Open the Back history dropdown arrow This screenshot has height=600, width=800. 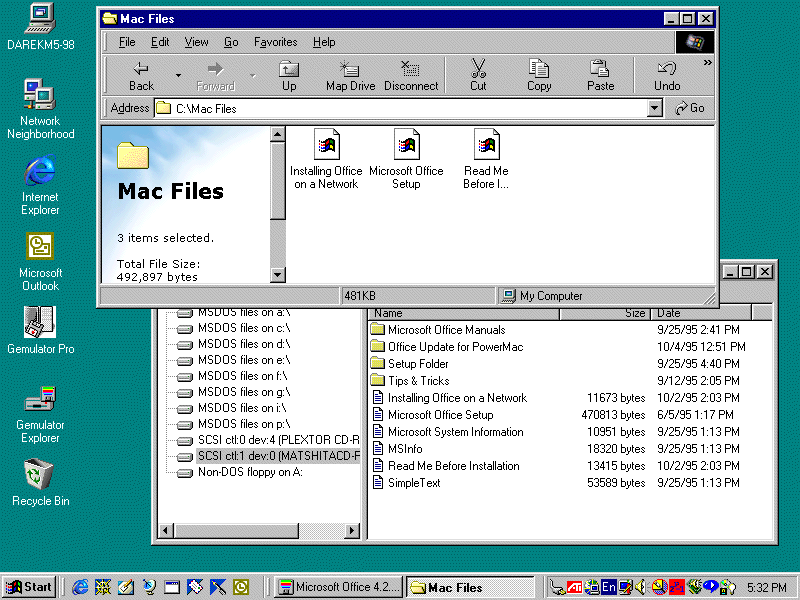(x=178, y=76)
